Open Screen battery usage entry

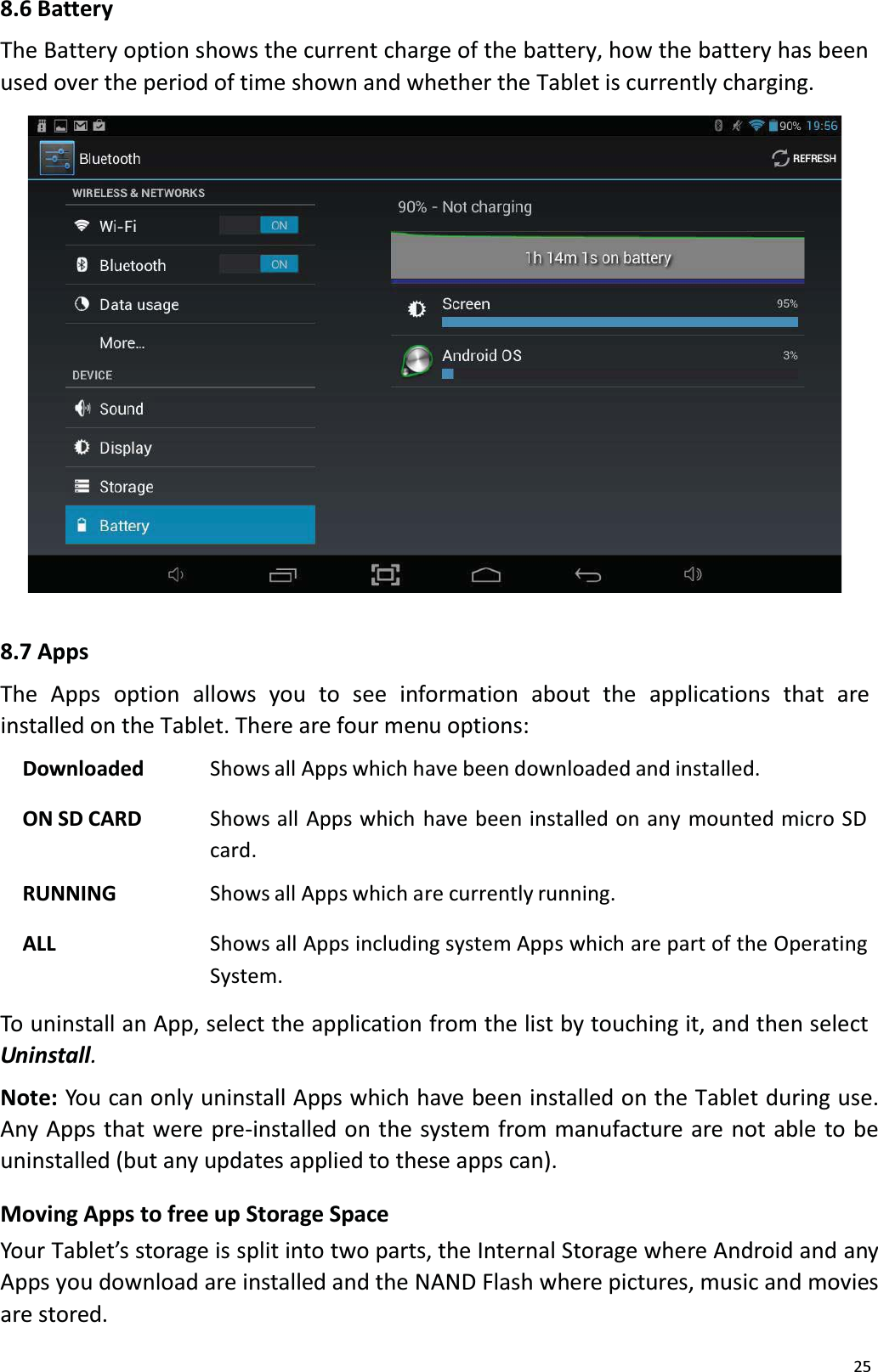coord(598,310)
